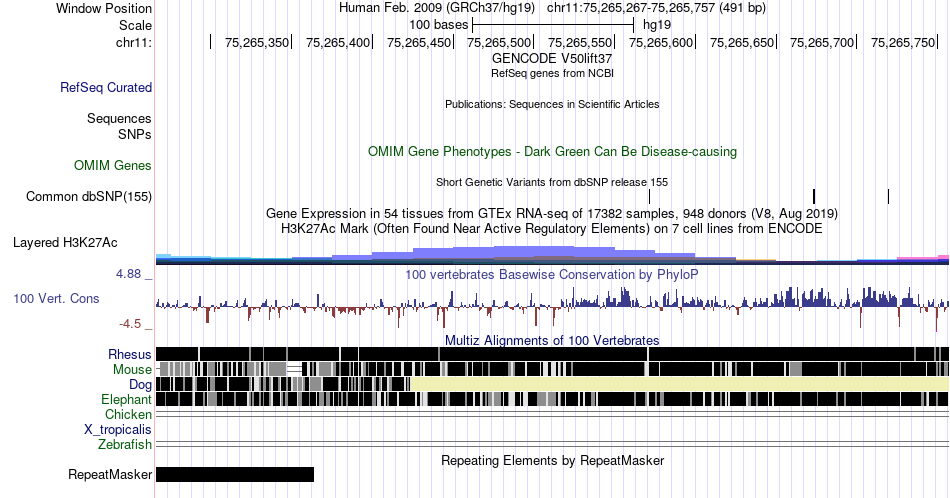Click 'Multiz Alignments of 100 Vertebrates' title

(552, 340)
